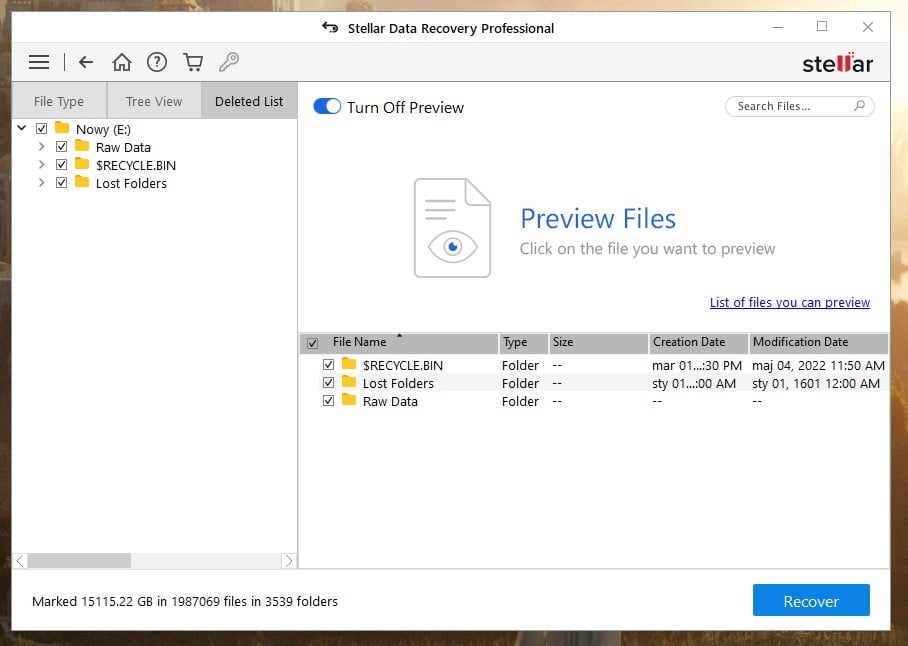Click the $RECYCLE.BIN folder icon in file list
908x646 pixels.
click(349, 364)
